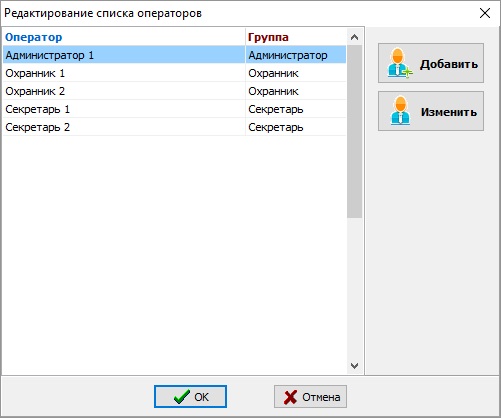Click the red cross icon on Отмена

tap(290, 397)
